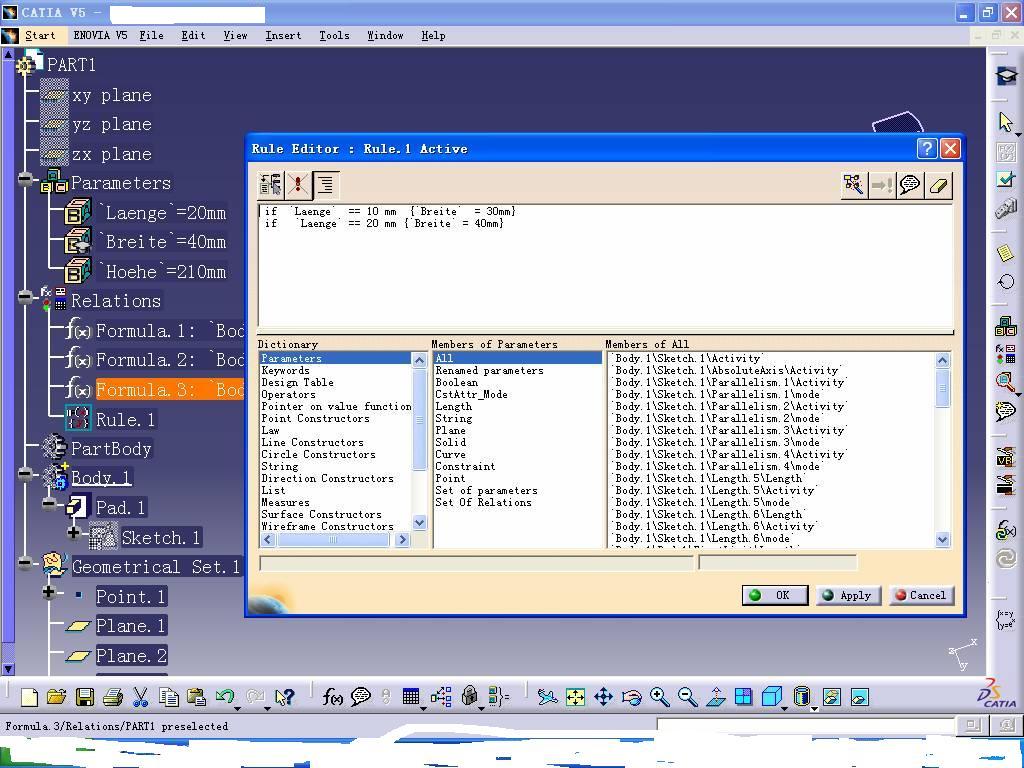Image resolution: width=1024 pixels, height=768 pixels.
Task: Click OK in the Rule Editor
Action: coord(775,595)
